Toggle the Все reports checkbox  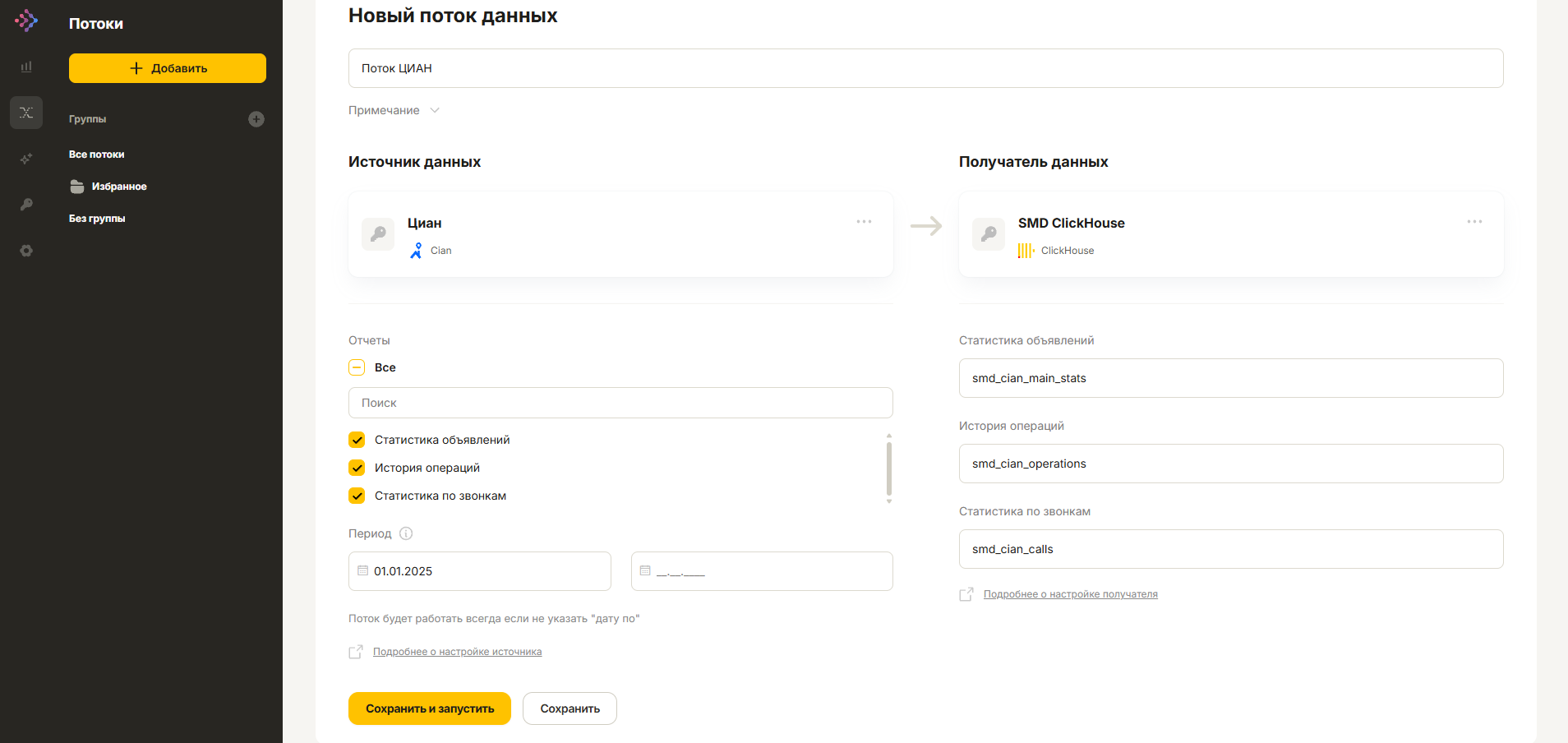(357, 367)
